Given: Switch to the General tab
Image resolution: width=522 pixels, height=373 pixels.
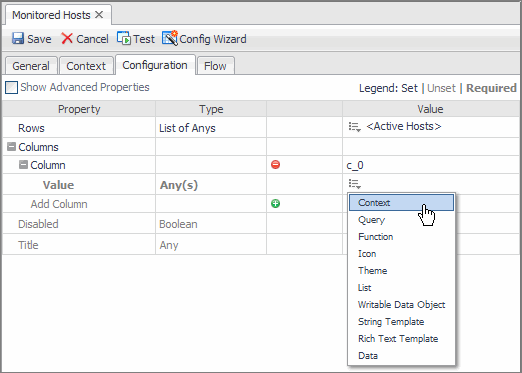Looking at the screenshot, I should [x=31, y=66].
